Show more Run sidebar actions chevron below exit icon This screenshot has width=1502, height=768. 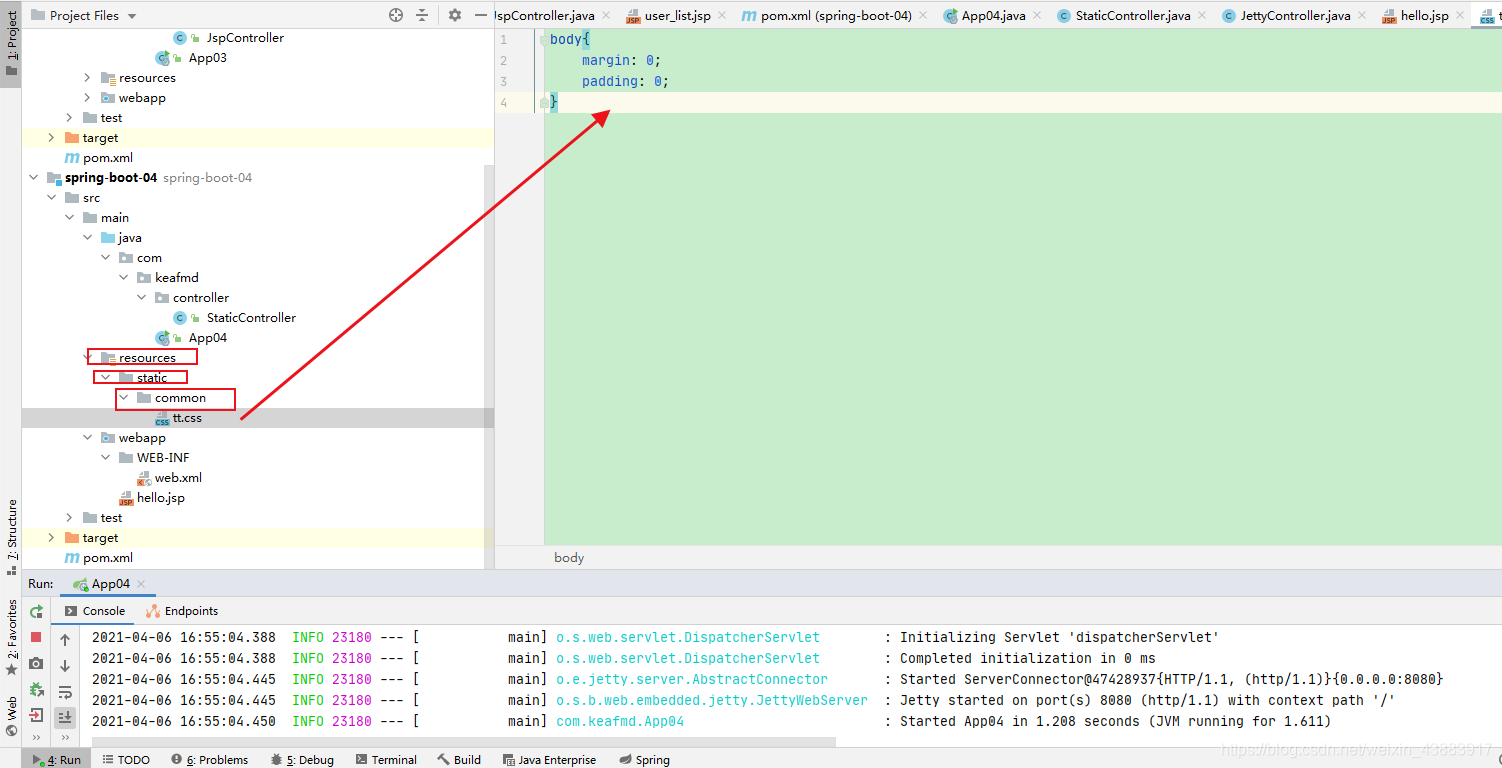[36, 738]
